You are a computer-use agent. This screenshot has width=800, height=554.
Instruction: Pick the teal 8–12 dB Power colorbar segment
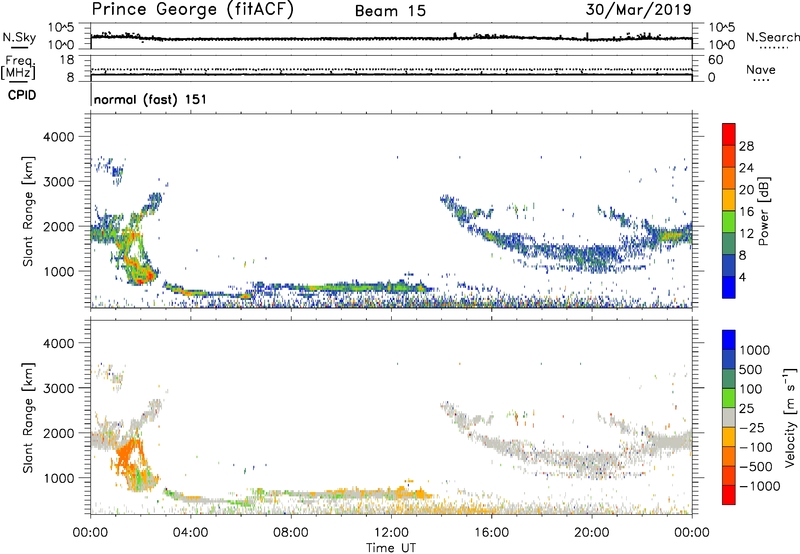coord(729,243)
